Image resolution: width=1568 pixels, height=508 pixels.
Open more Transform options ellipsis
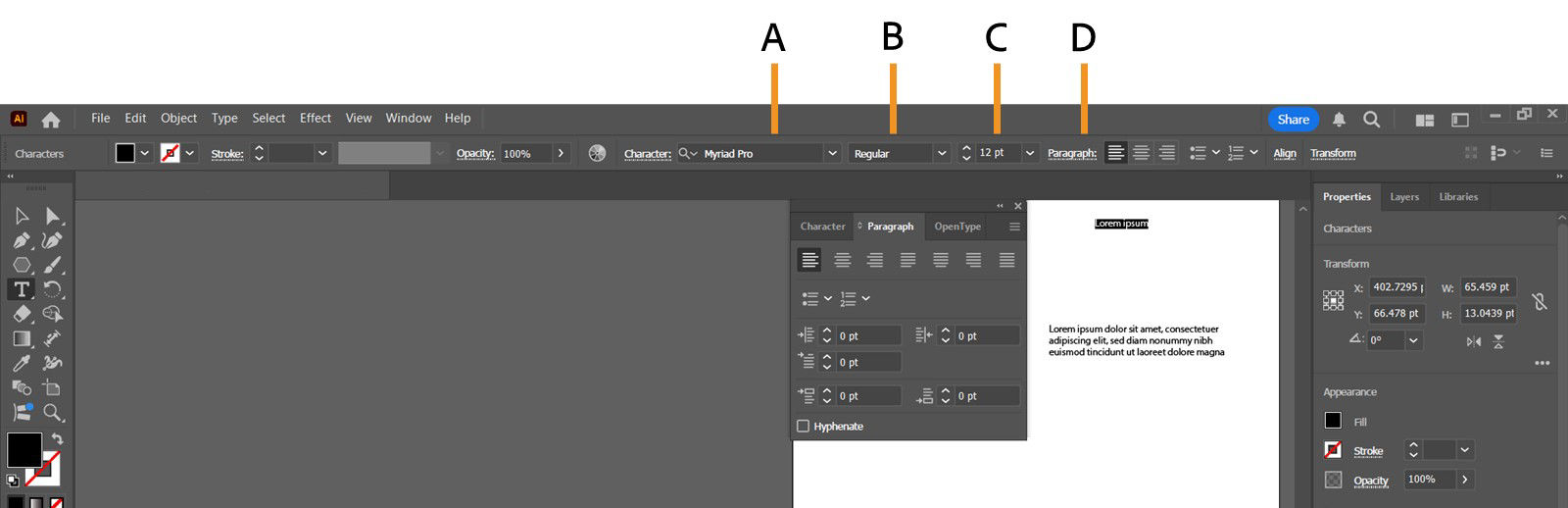(1542, 363)
